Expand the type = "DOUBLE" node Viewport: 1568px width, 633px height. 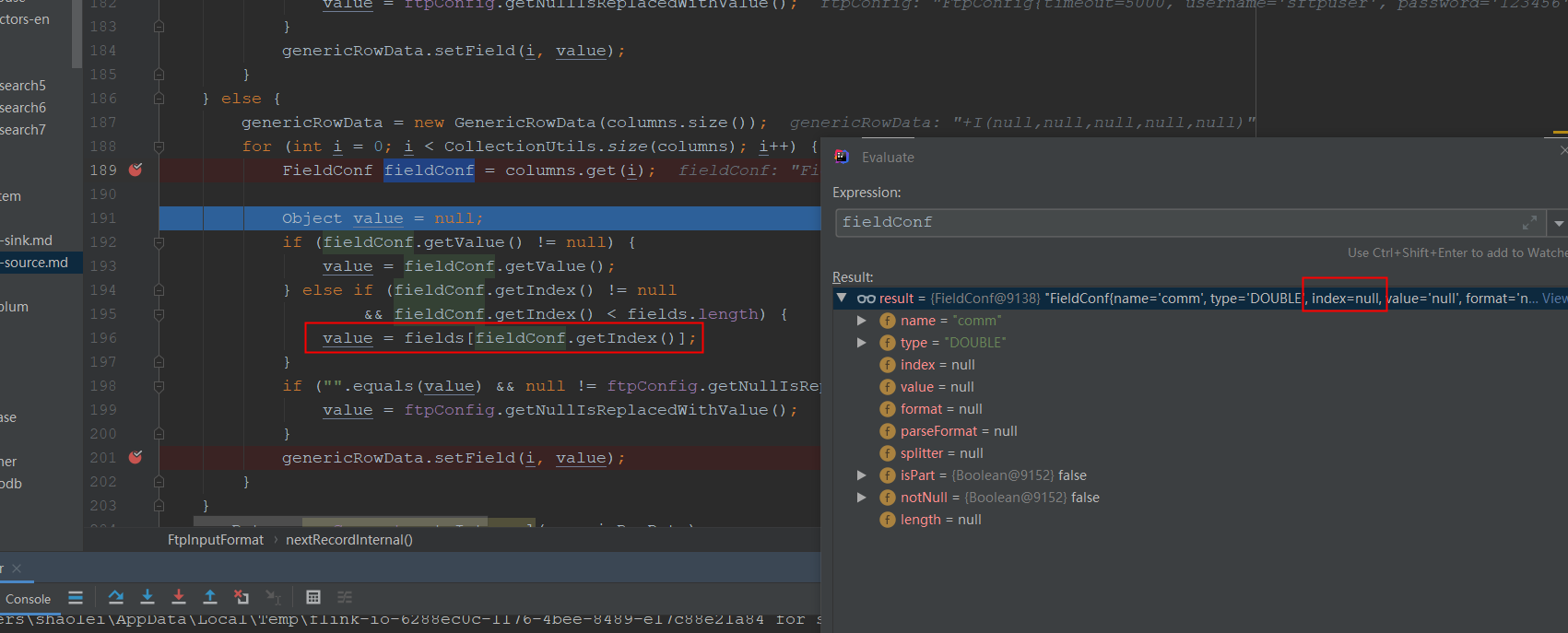[x=862, y=342]
